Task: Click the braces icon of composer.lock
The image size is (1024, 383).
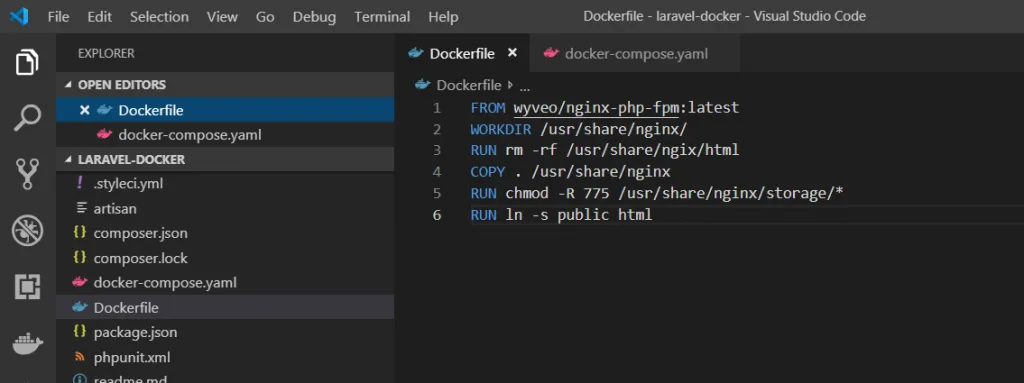Action: click(x=80, y=258)
